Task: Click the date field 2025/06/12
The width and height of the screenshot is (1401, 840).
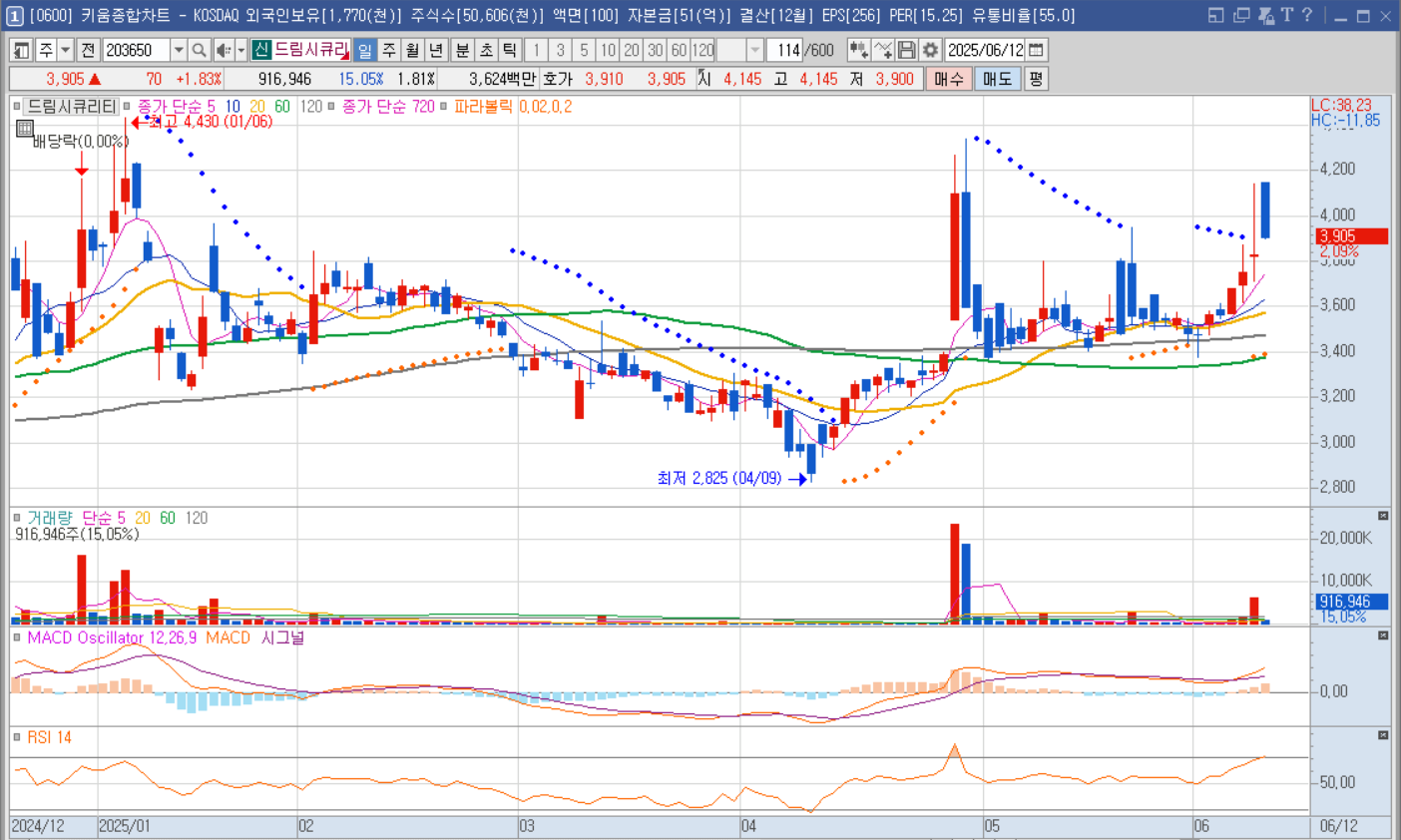Action: coord(985,50)
